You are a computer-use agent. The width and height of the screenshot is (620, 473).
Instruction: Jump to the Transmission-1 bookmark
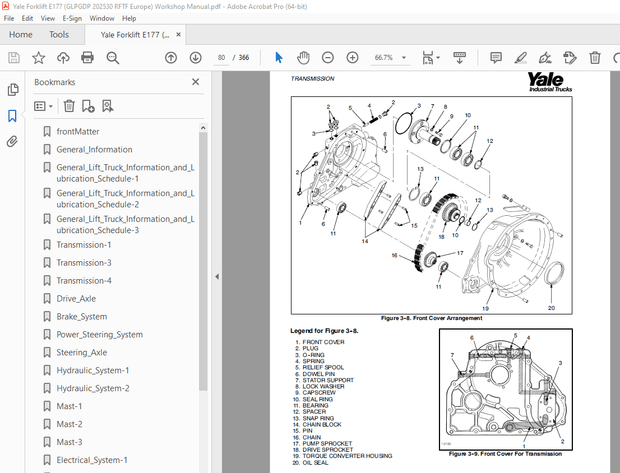[x=83, y=245]
